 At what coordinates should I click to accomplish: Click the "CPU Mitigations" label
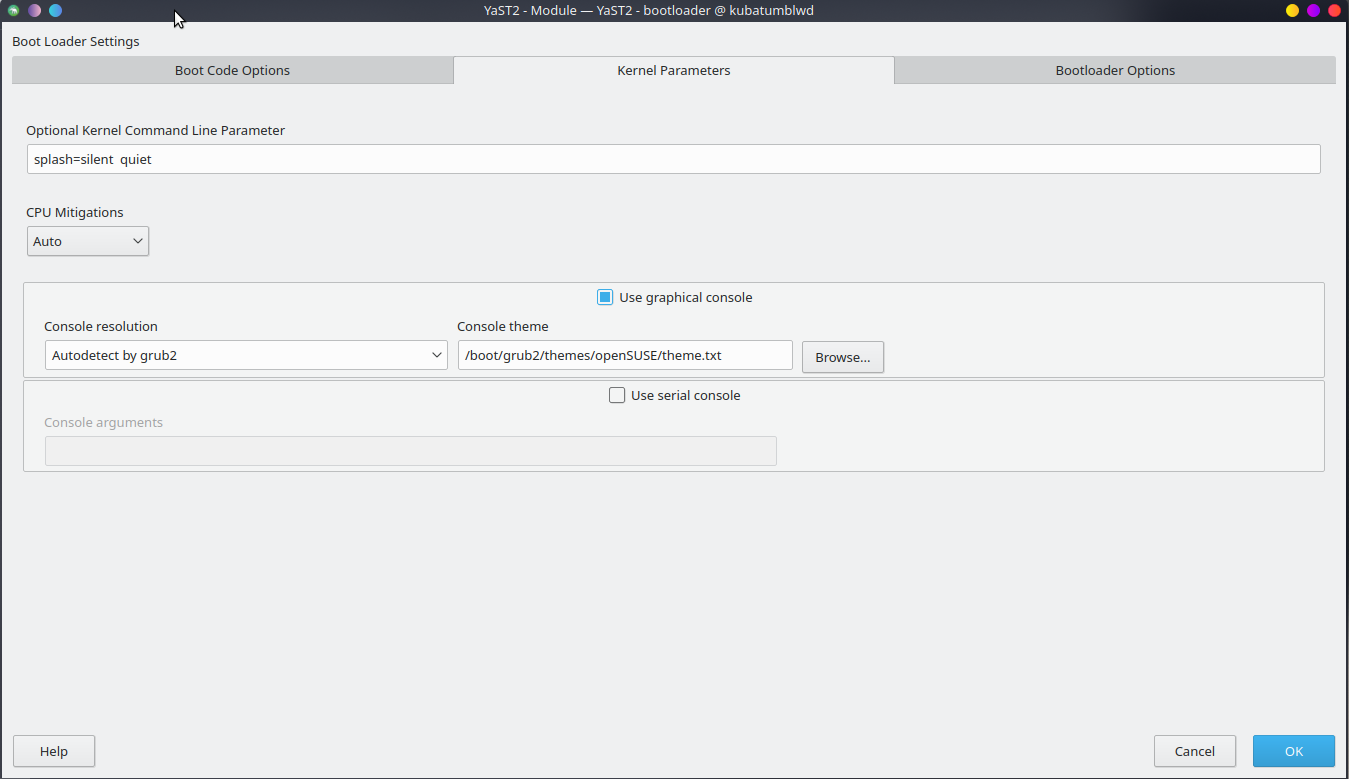point(75,212)
